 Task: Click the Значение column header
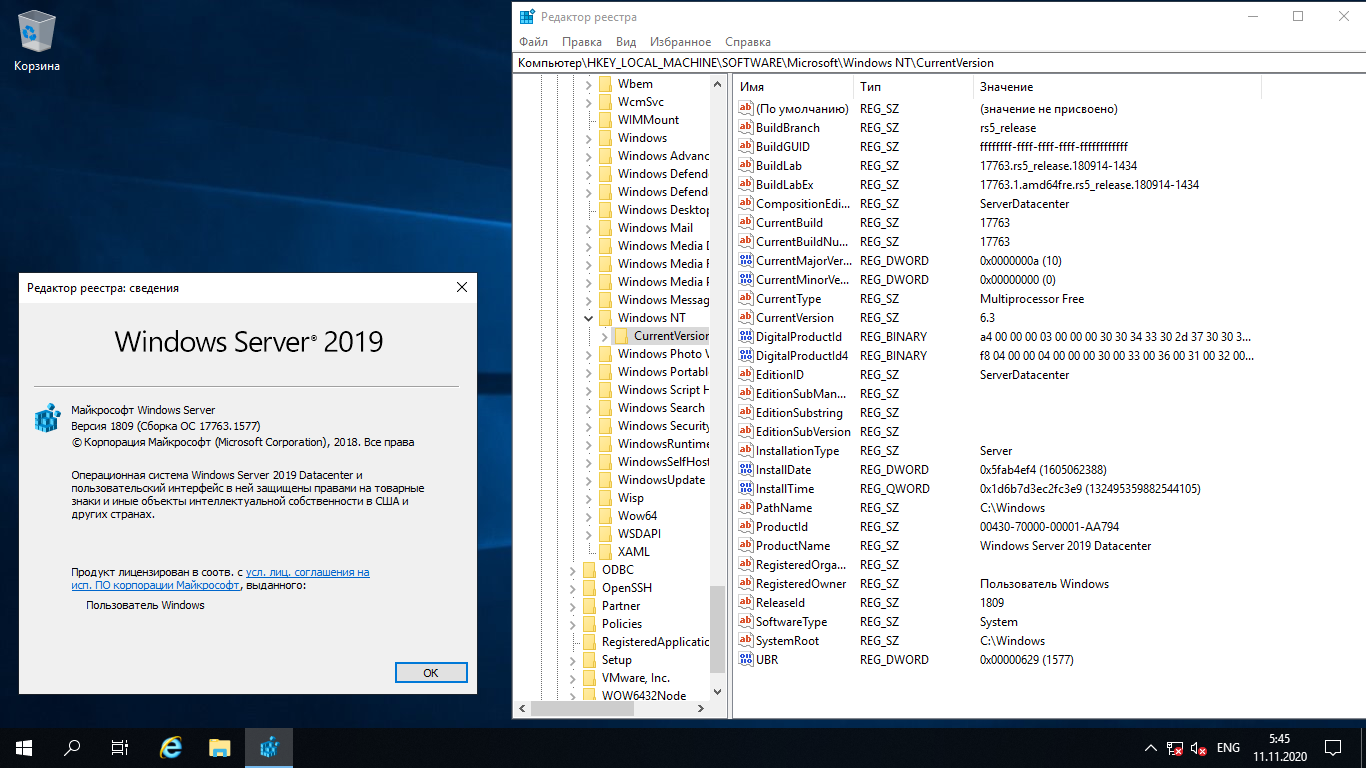[1117, 87]
